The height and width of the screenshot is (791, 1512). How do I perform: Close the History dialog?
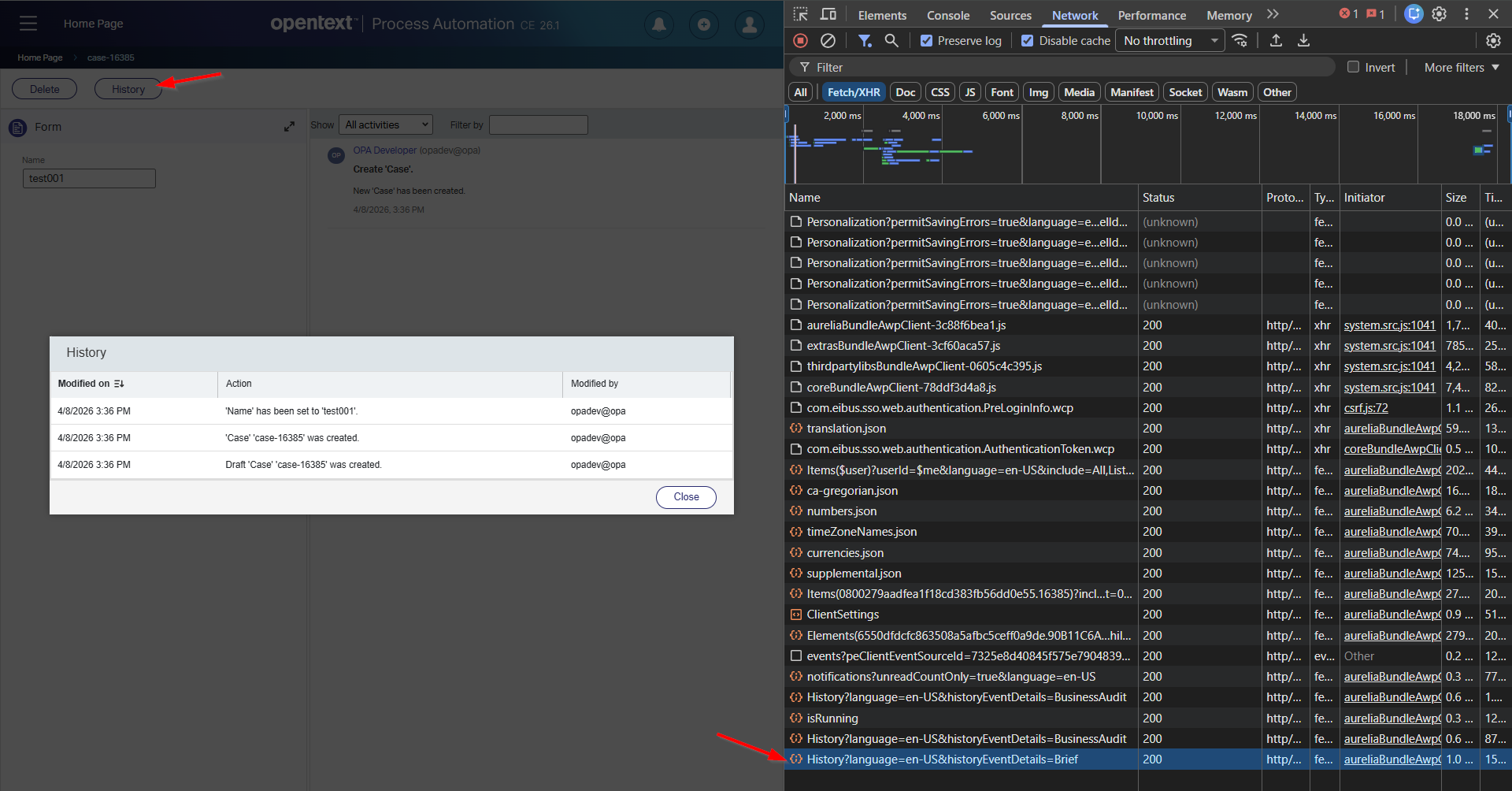click(x=686, y=497)
